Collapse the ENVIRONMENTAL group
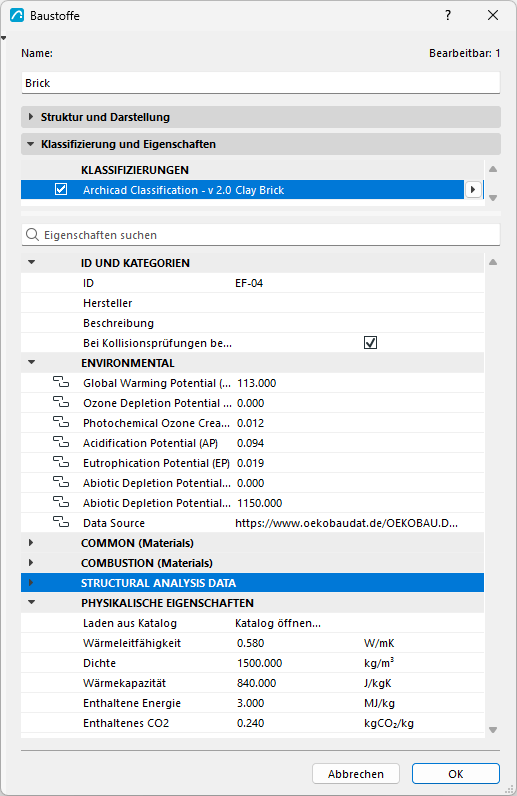Image resolution: width=517 pixels, height=796 pixels. pyautogui.click(x=31, y=362)
